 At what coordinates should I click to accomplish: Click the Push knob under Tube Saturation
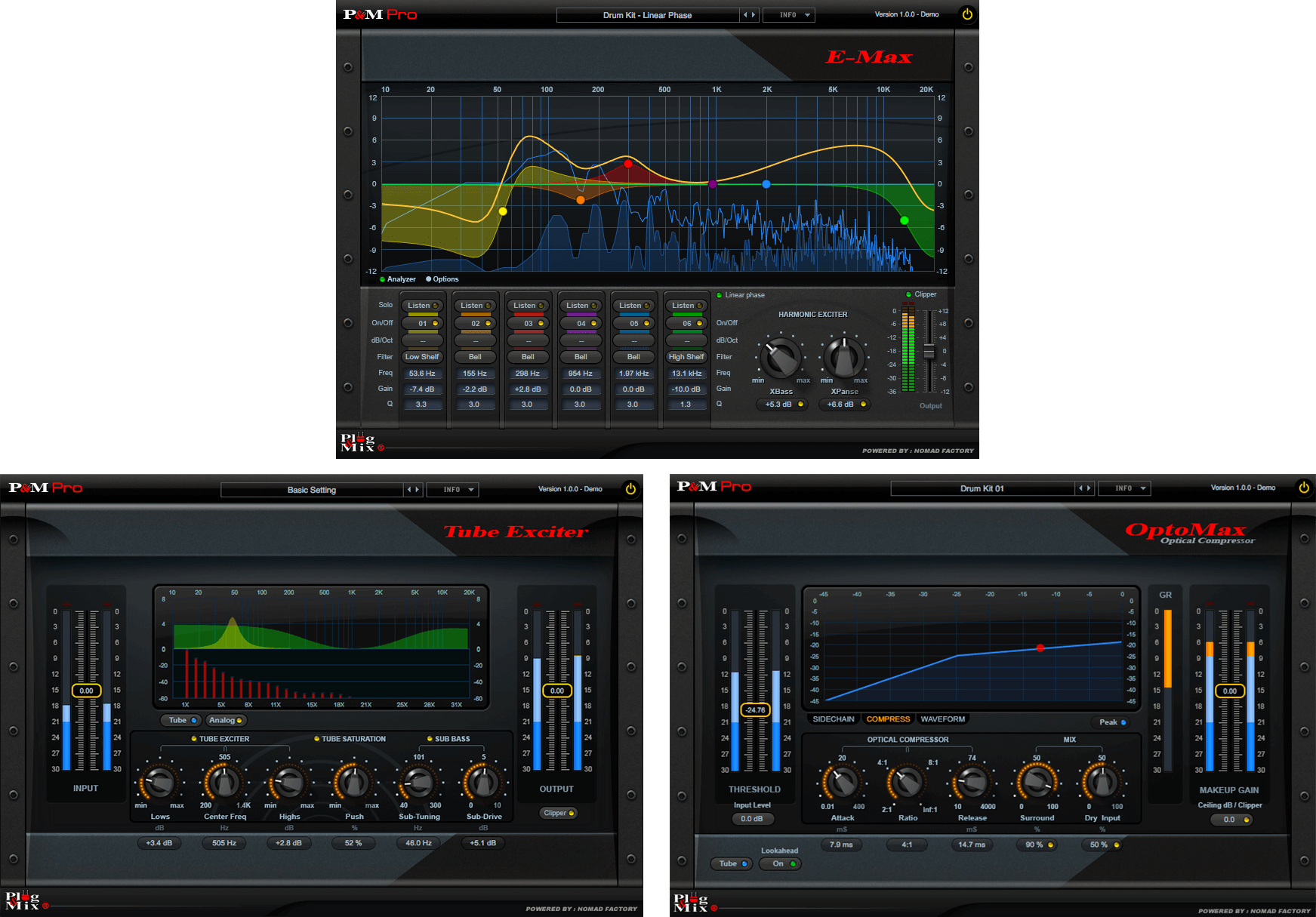(353, 782)
